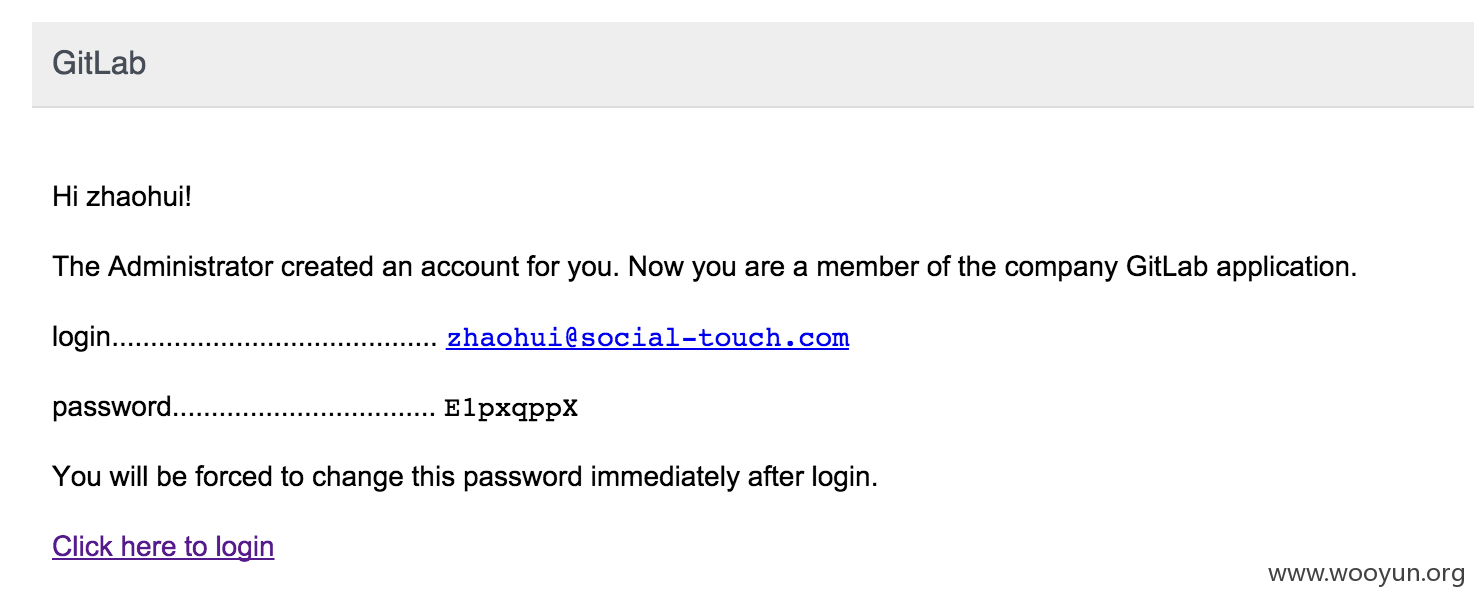Click the word immediately in the notice

(x=666, y=477)
